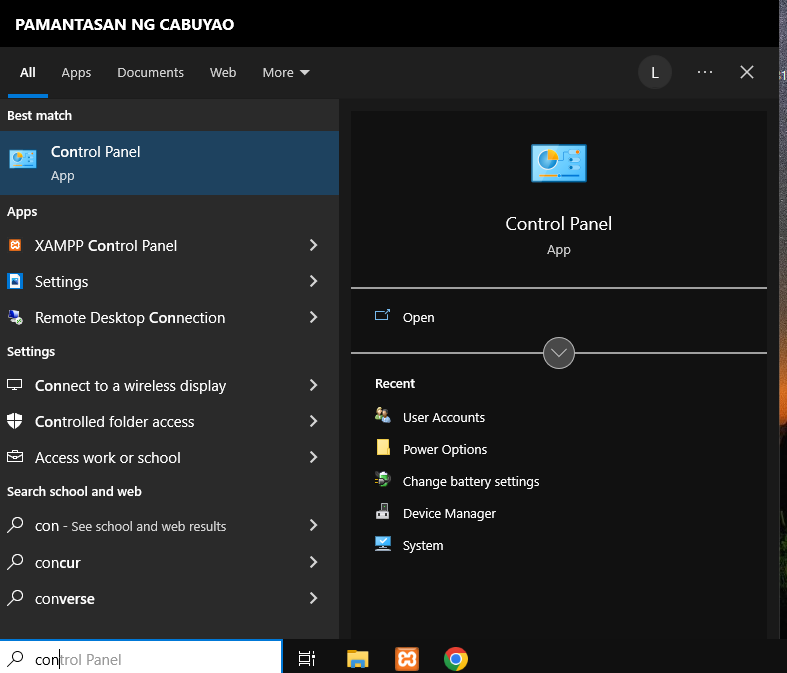This screenshot has height=673, width=787.
Task: Expand 'converse' suggestion arrow
Action: (x=314, y=598)
